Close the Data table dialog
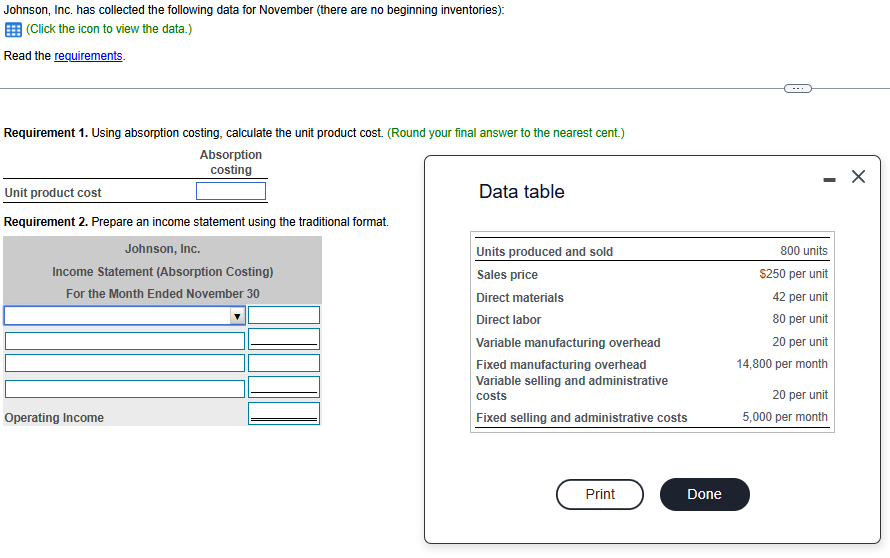The height and width of the screenshot is (558, 890). pos(858,177)
